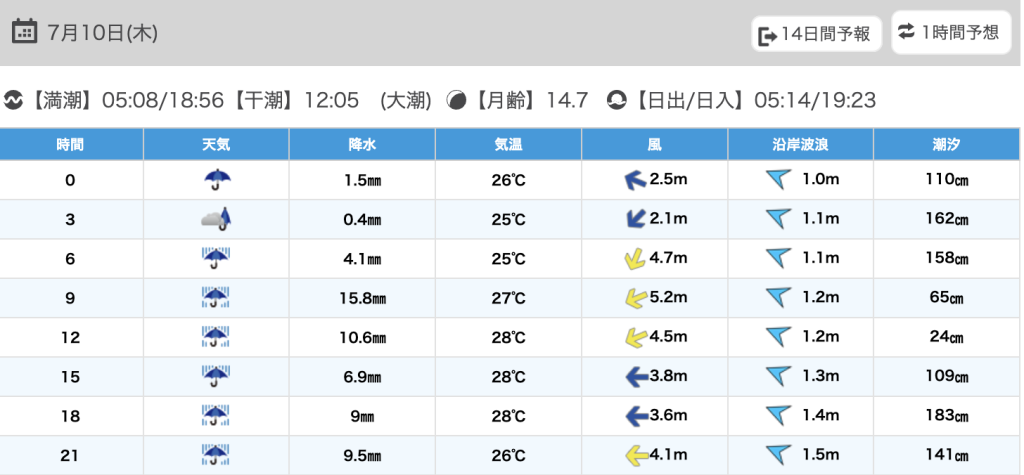1024x475 pixels.
Task: Click the wave arrow icon for 1.5m
Action: click(x=778, y=455)
